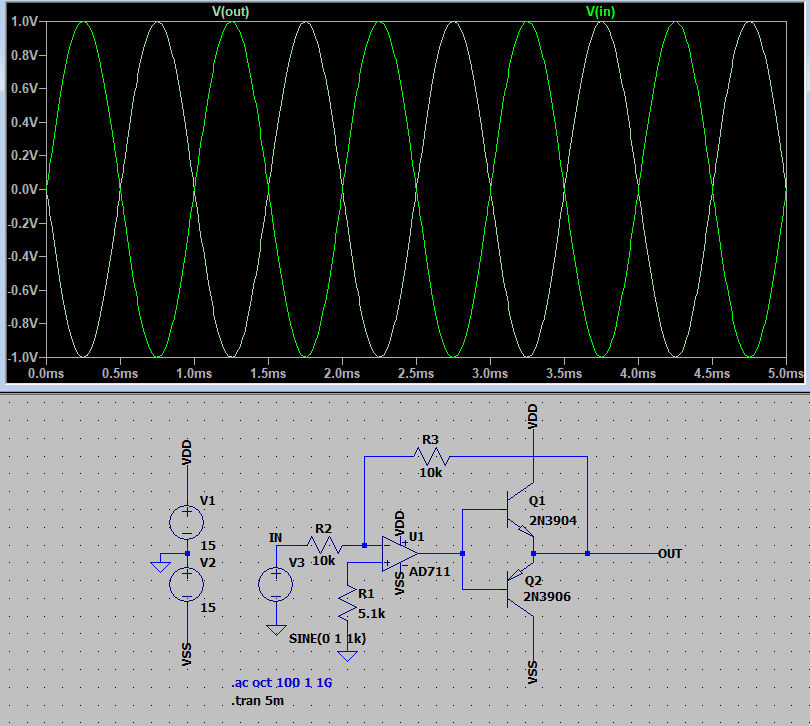Select the R3 feedback resistor symbol

click(x=430, y=456)
